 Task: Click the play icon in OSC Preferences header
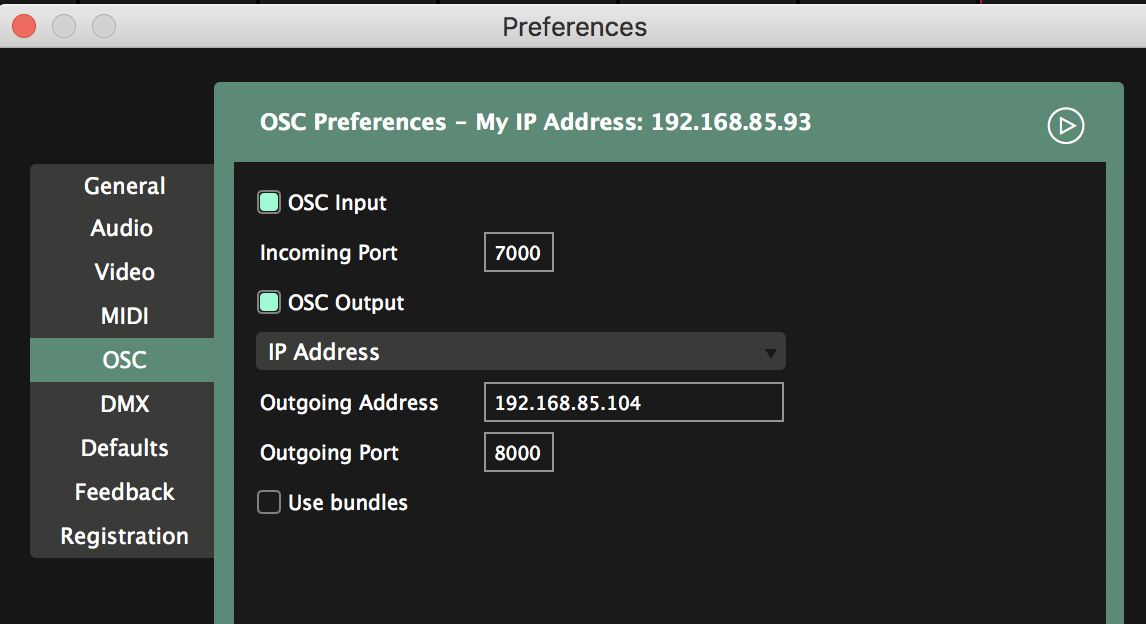tap(1066, 126)
